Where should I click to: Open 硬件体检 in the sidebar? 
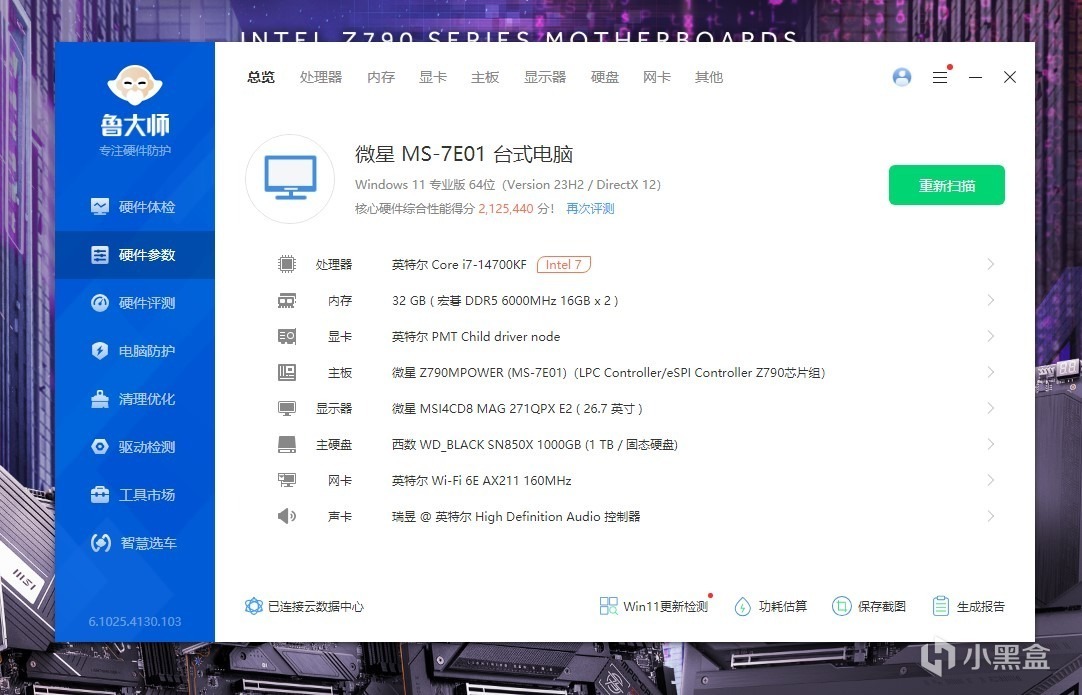135,207
